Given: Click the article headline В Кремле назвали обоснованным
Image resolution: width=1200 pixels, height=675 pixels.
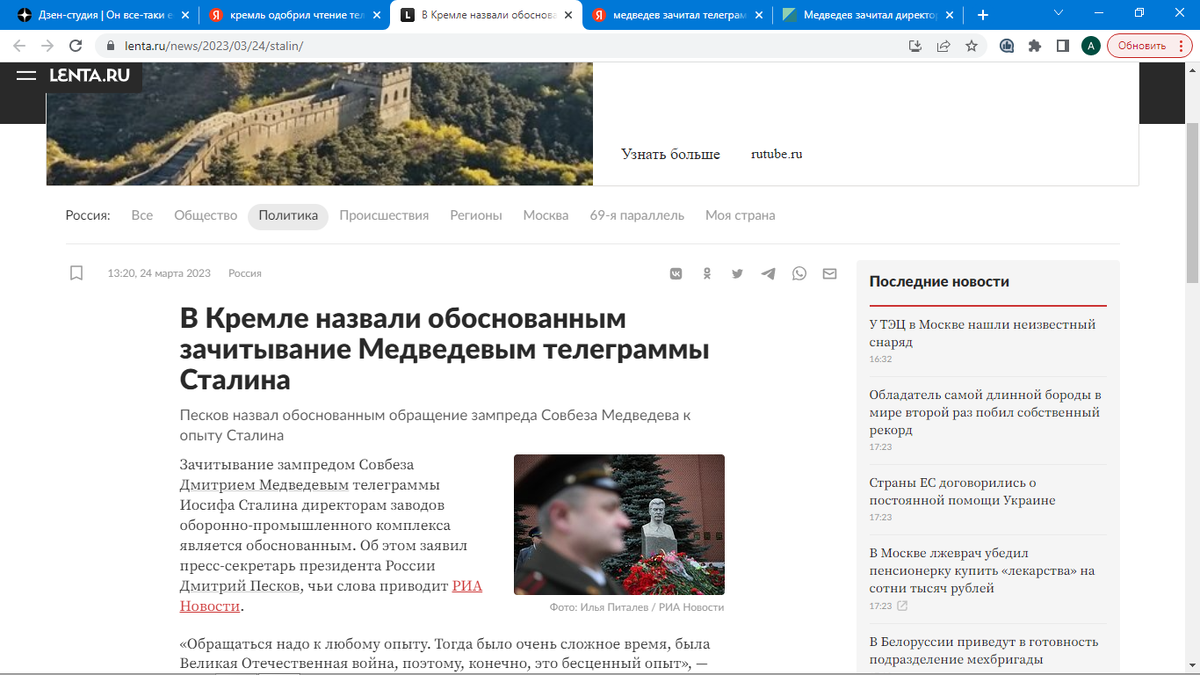Looking at the screenshot, I should pyautogui.click(x=444, y=349).
